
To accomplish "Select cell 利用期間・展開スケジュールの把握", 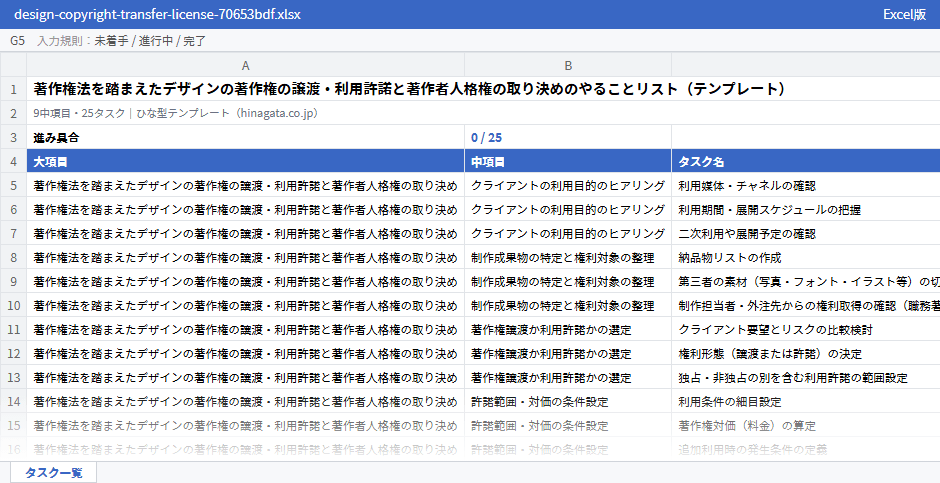I will 806,210.
